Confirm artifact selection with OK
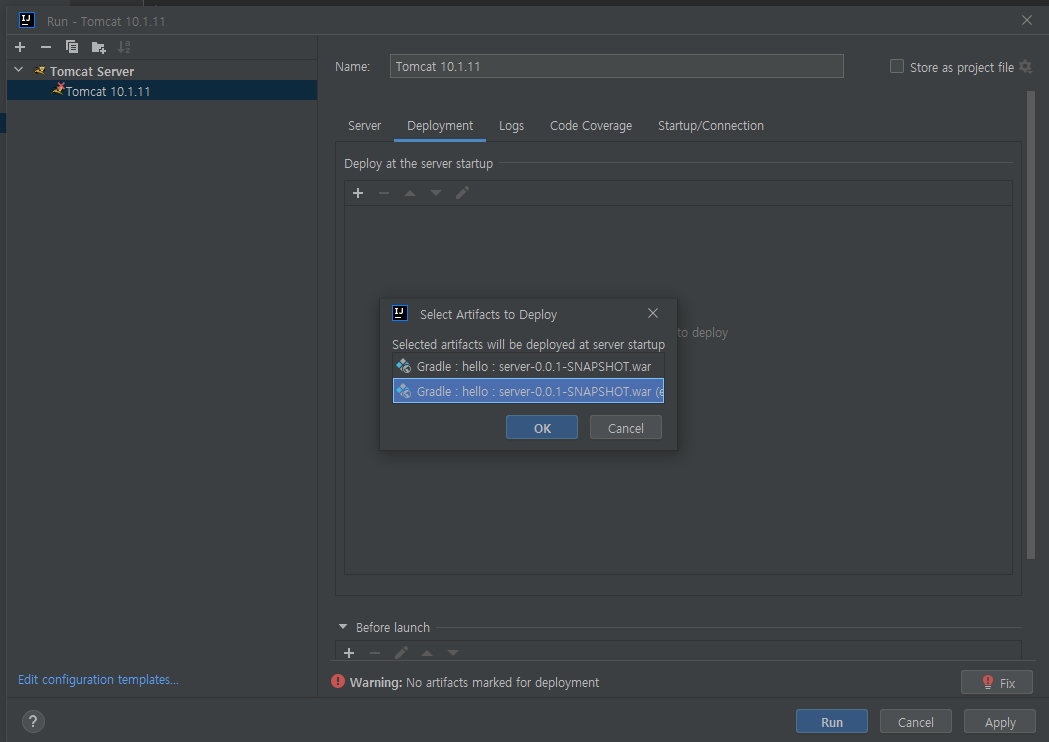 pyautogui.click(x=542, y=428)
